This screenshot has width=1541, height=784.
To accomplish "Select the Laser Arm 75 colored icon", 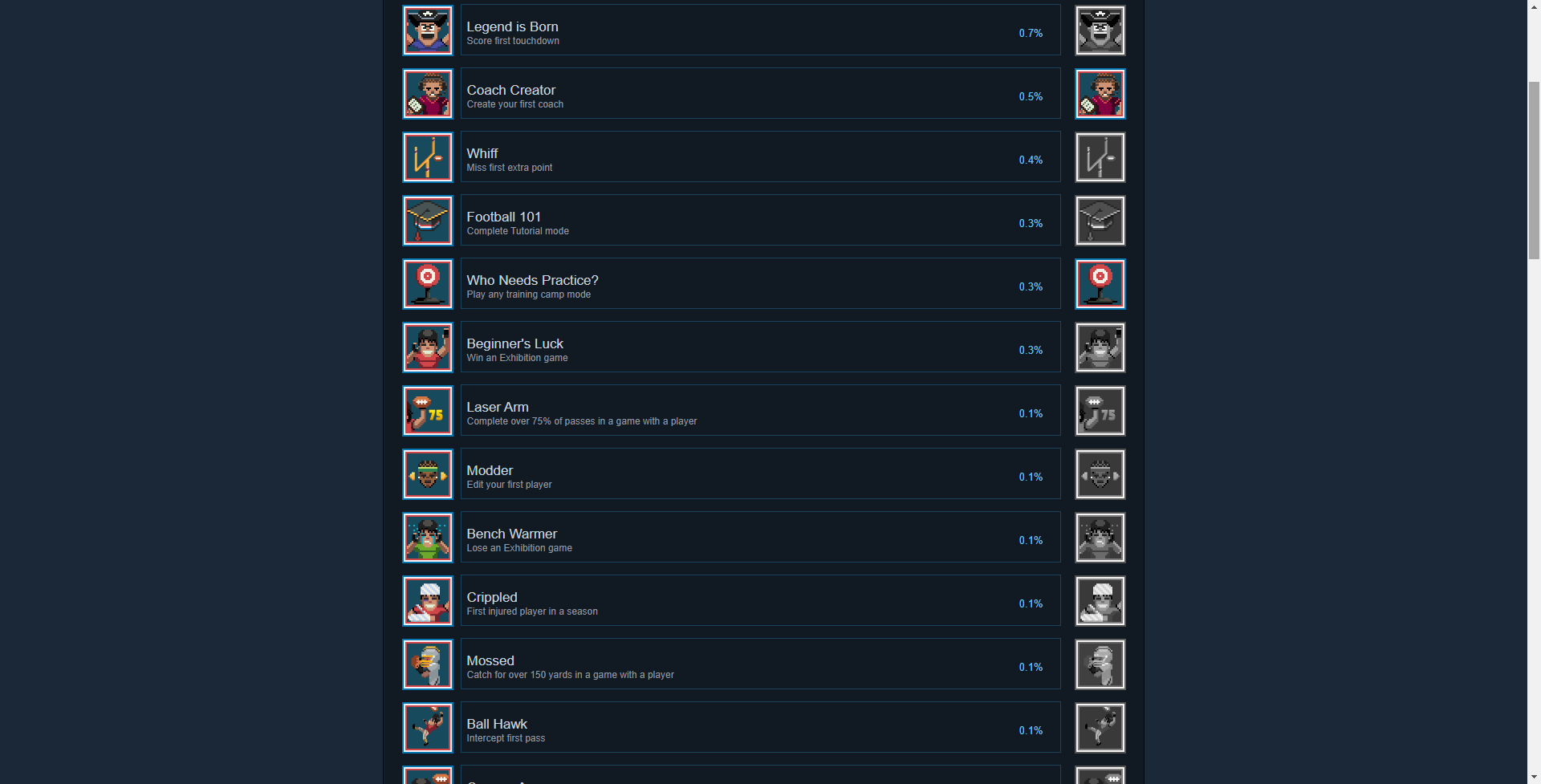I will 428,411.
